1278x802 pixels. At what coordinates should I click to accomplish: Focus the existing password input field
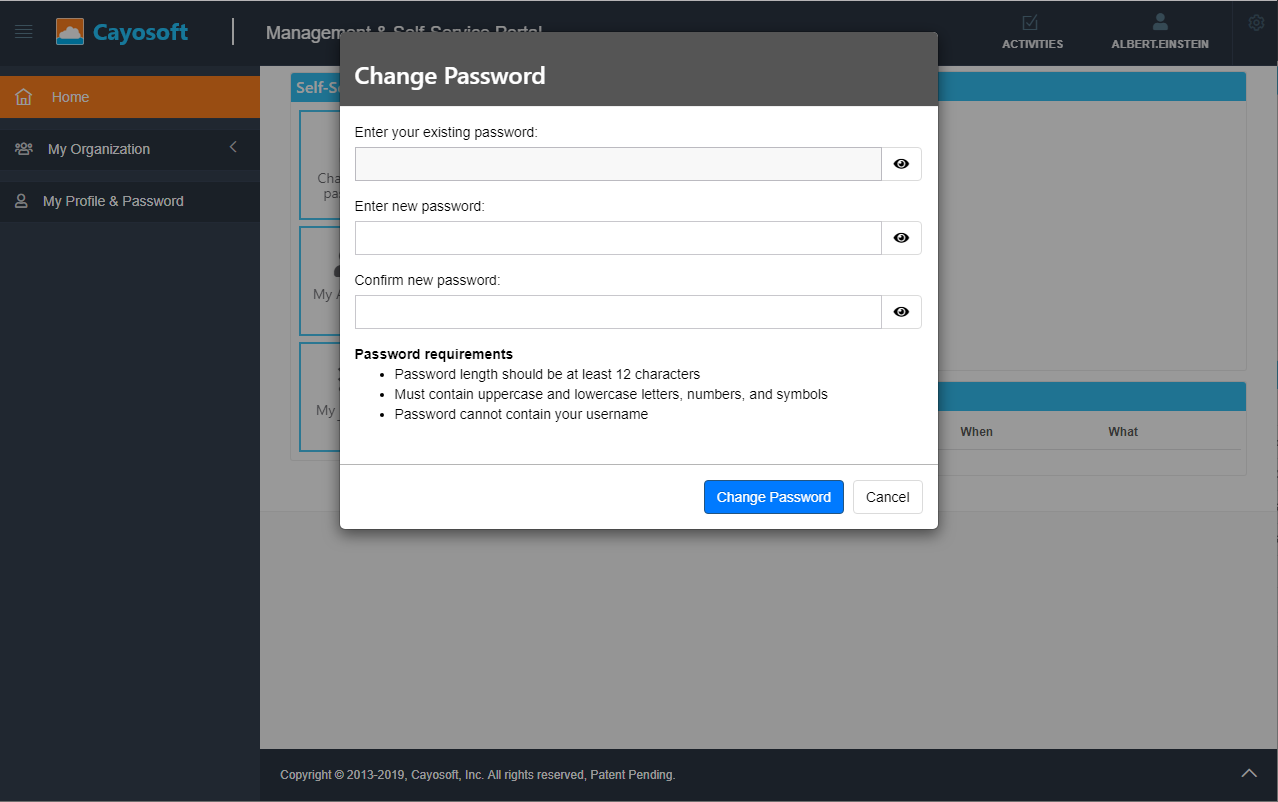pyautogui.click(x=616, y=163)
